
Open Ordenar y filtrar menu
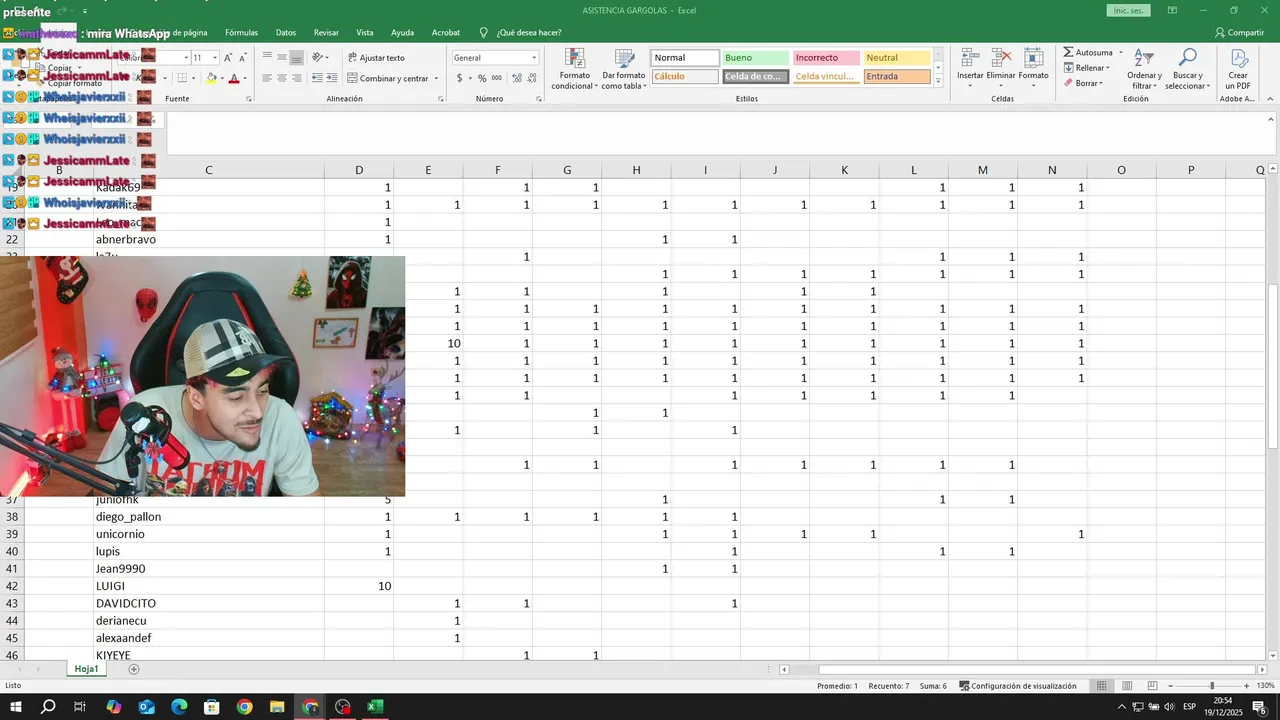1143,68
